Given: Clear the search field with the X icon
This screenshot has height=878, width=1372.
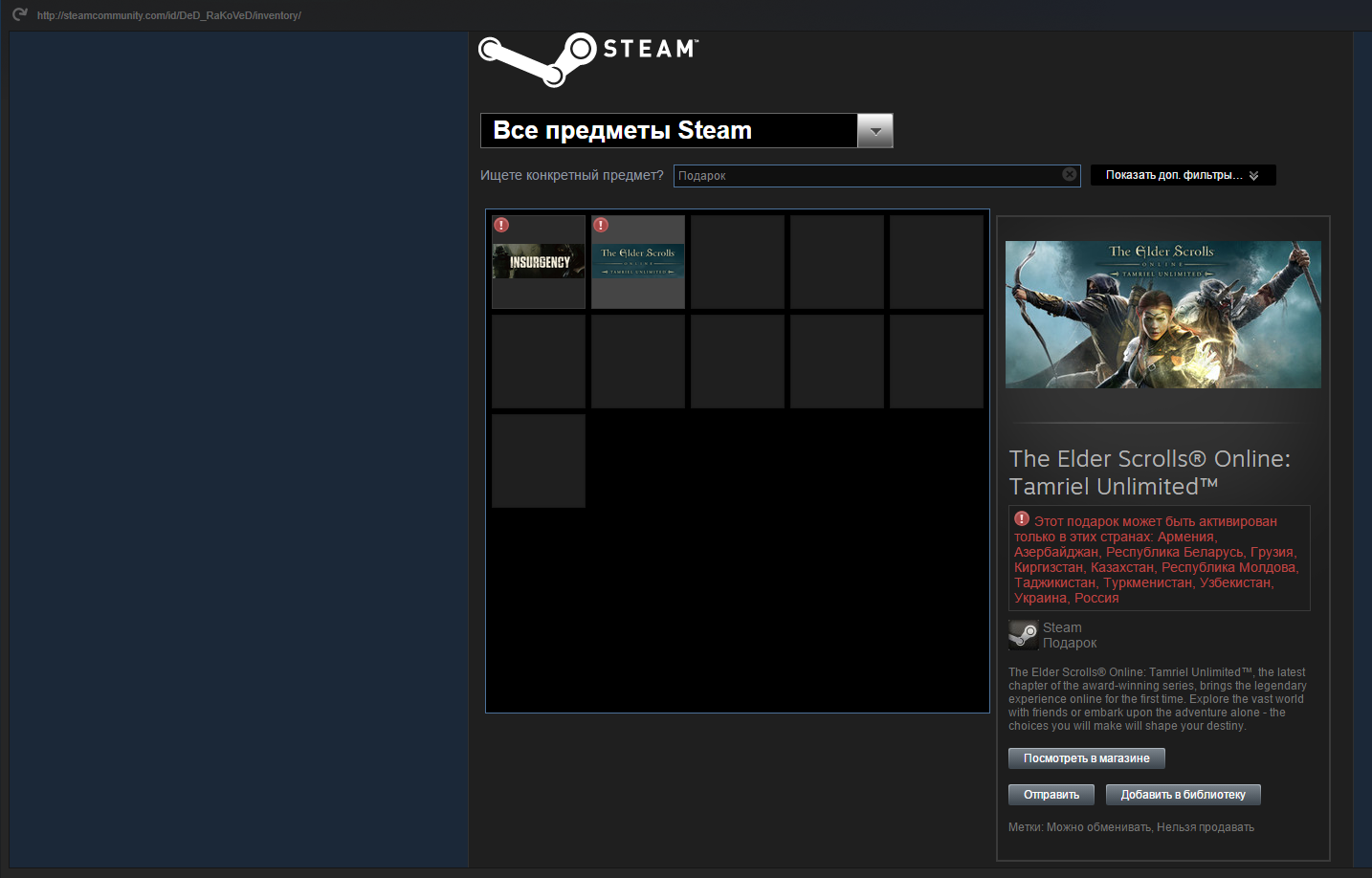Looking at the screenshot, I should (1070, 174).
